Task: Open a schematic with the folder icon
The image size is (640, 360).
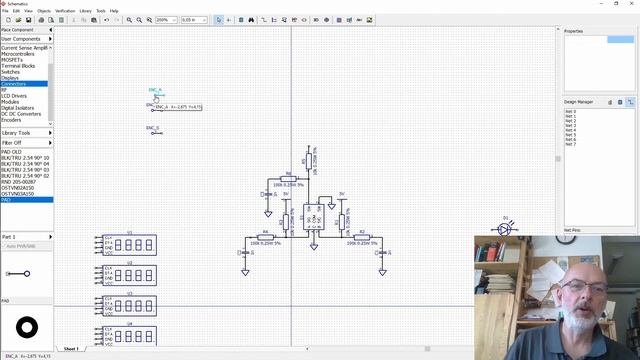Action: point(18,20)
